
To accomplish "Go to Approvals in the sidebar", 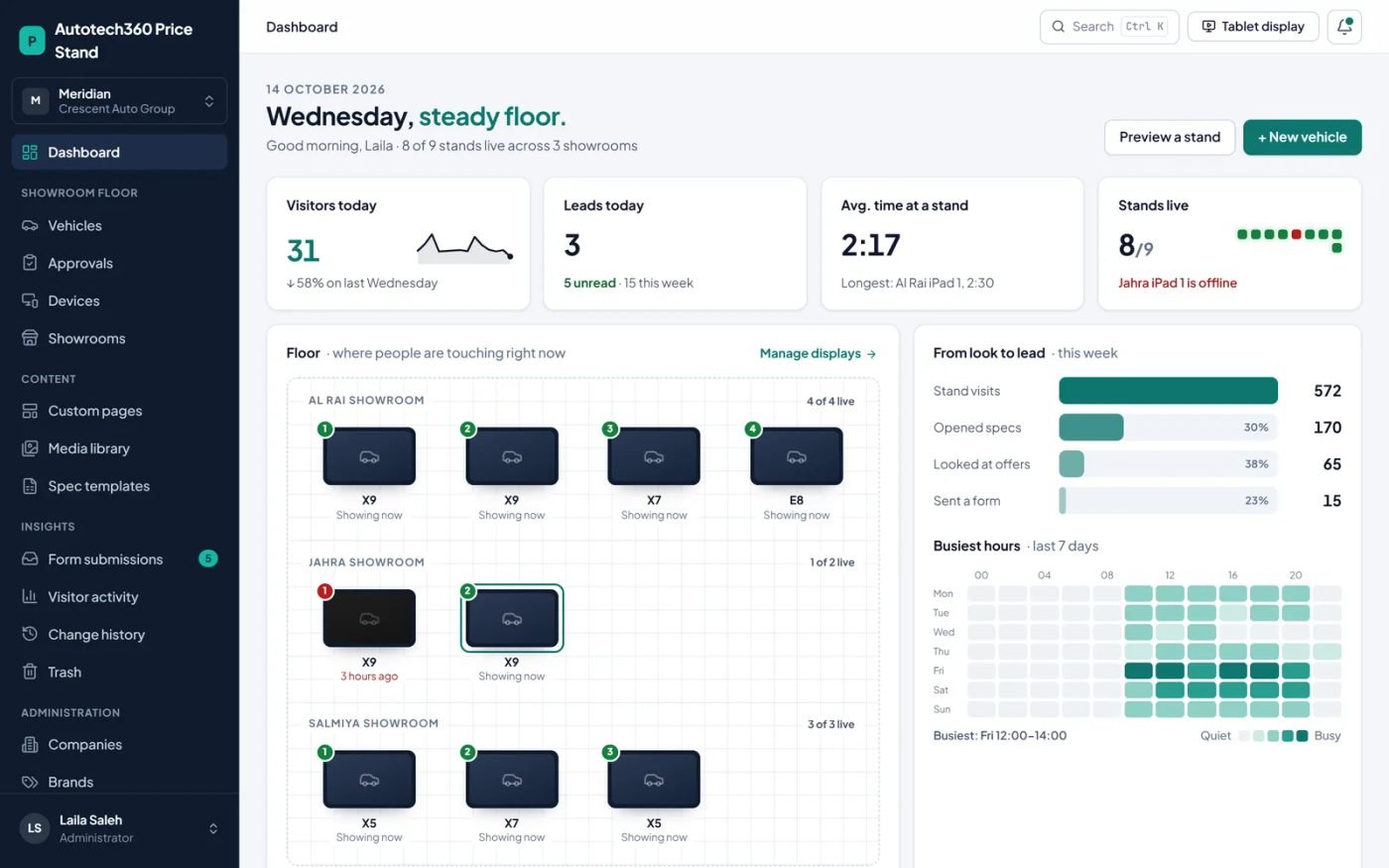I will click(119, 263).
